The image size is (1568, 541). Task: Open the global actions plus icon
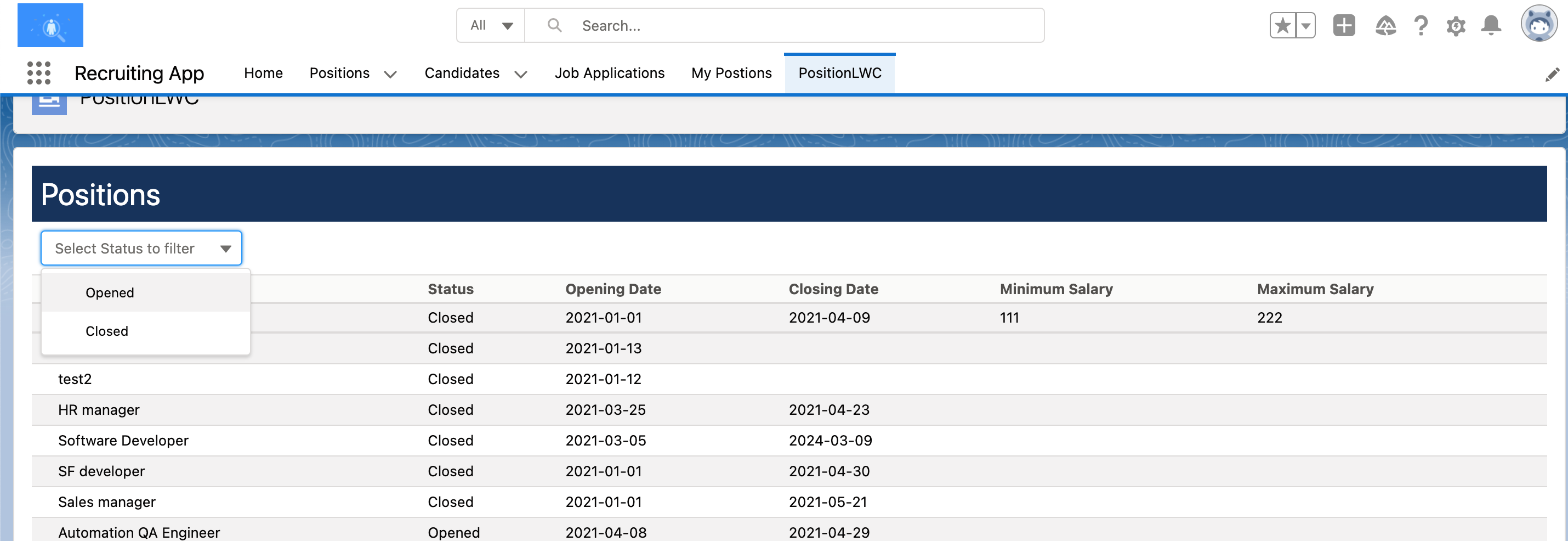[1343, 26]
